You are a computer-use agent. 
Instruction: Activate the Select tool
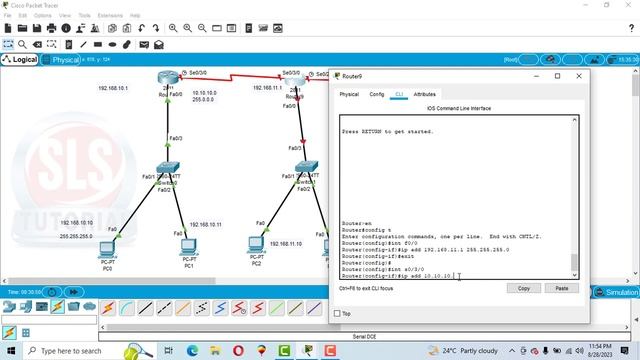click(8, 44)
